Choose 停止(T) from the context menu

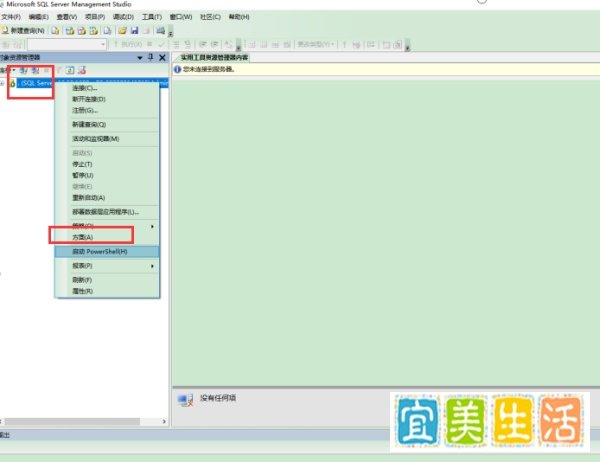click(x=107, y=164)
